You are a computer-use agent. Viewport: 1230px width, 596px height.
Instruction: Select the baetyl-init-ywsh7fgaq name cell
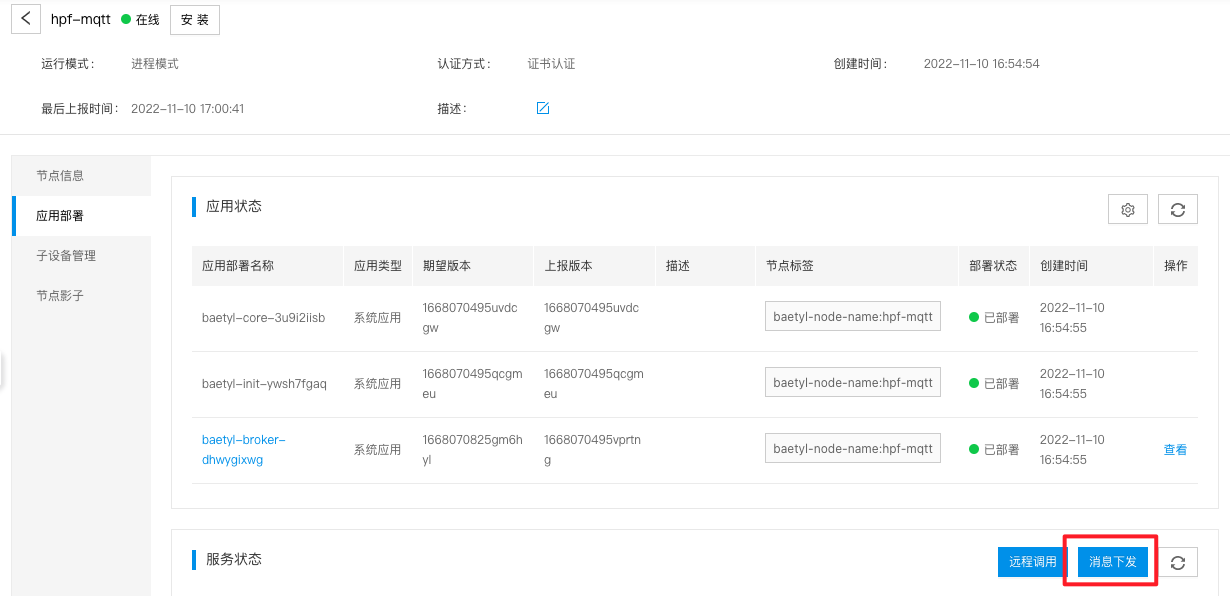[x=264, y=384]
